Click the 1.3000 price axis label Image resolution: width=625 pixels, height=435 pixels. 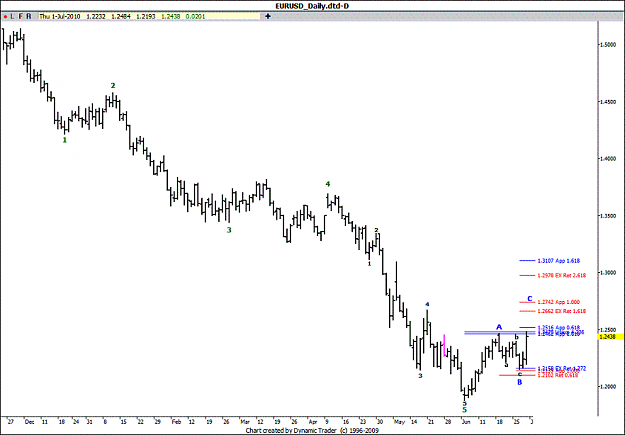[608, 273]
